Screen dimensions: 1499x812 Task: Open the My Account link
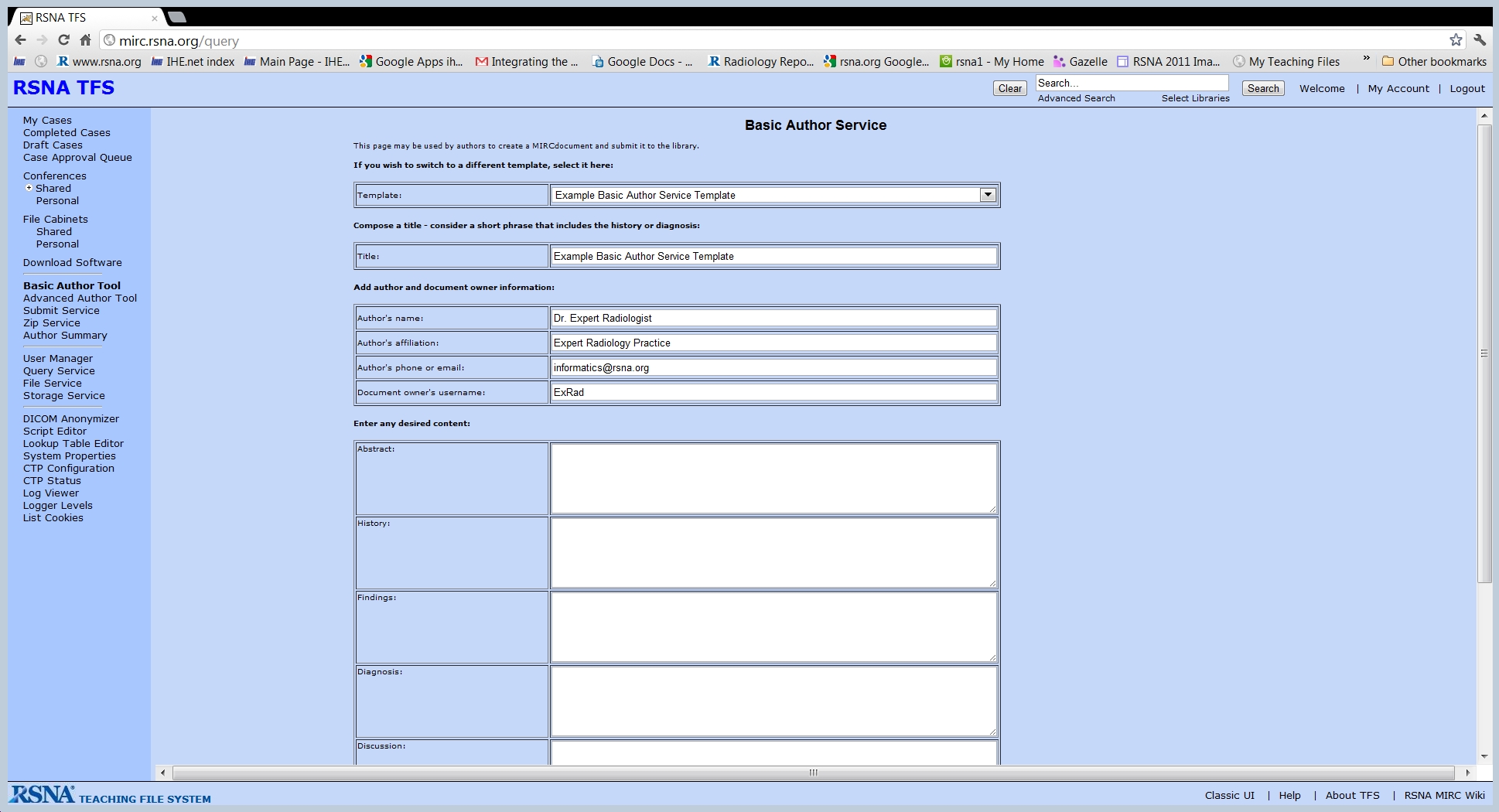[x=1398, y=89]
